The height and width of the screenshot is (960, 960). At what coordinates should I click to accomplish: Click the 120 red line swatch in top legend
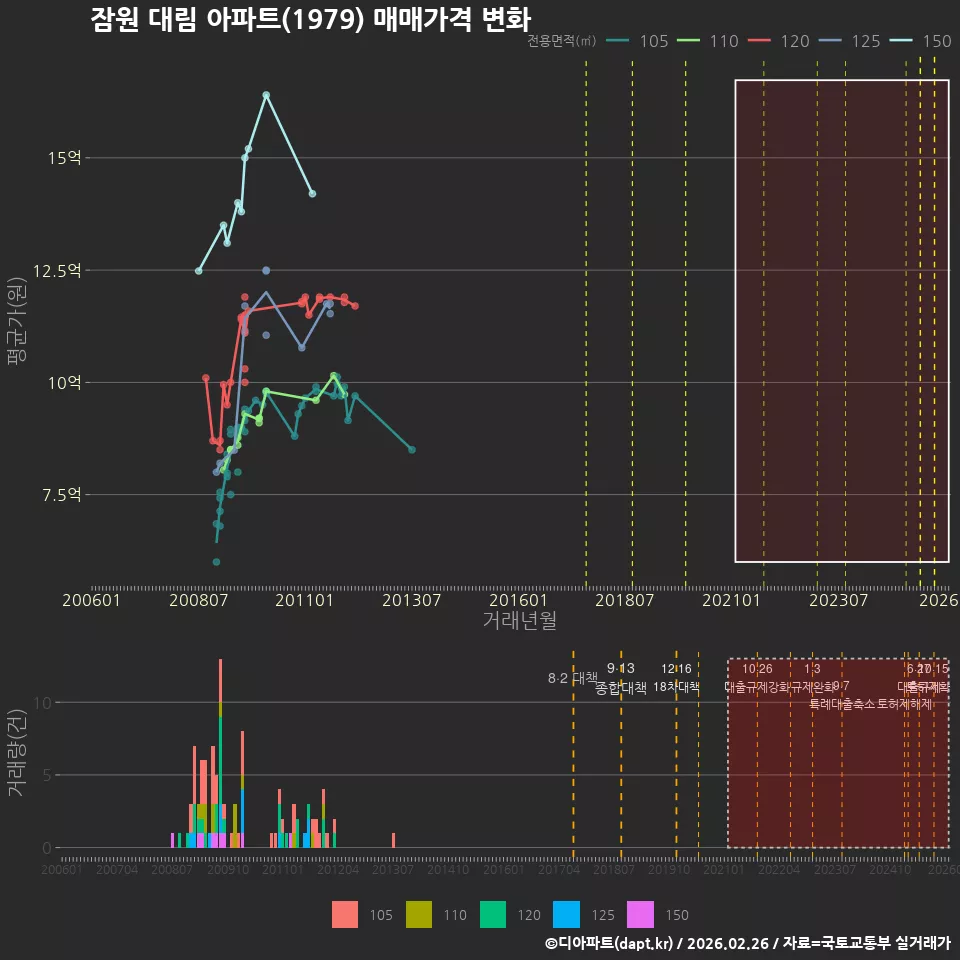[x=759, y=41]
